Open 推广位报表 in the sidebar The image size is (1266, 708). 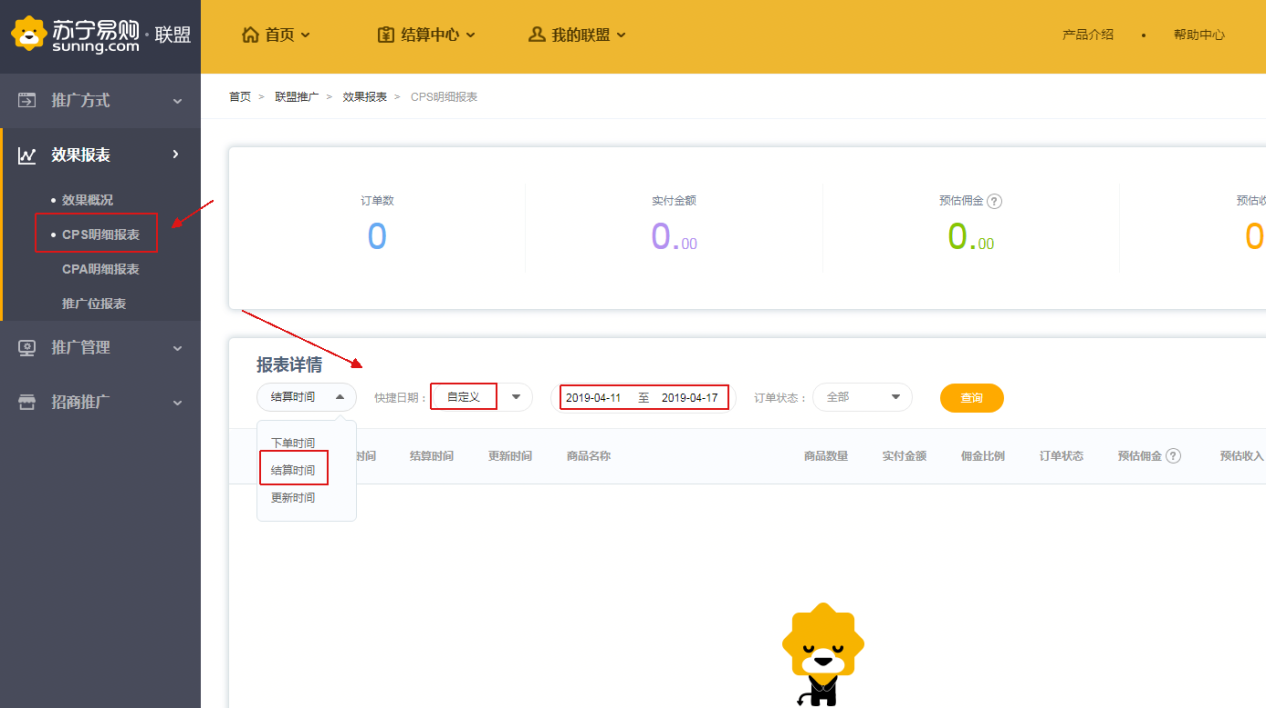(94, 304)
